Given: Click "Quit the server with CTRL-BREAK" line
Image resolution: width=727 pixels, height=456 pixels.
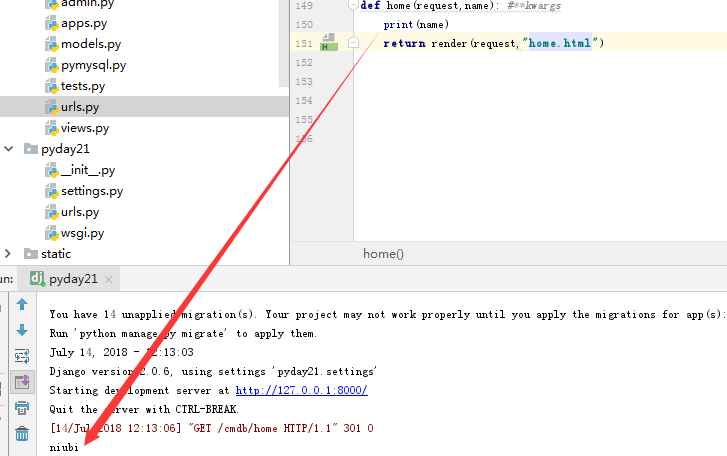Looking at the screenshot, I should [x=144, y=409].
